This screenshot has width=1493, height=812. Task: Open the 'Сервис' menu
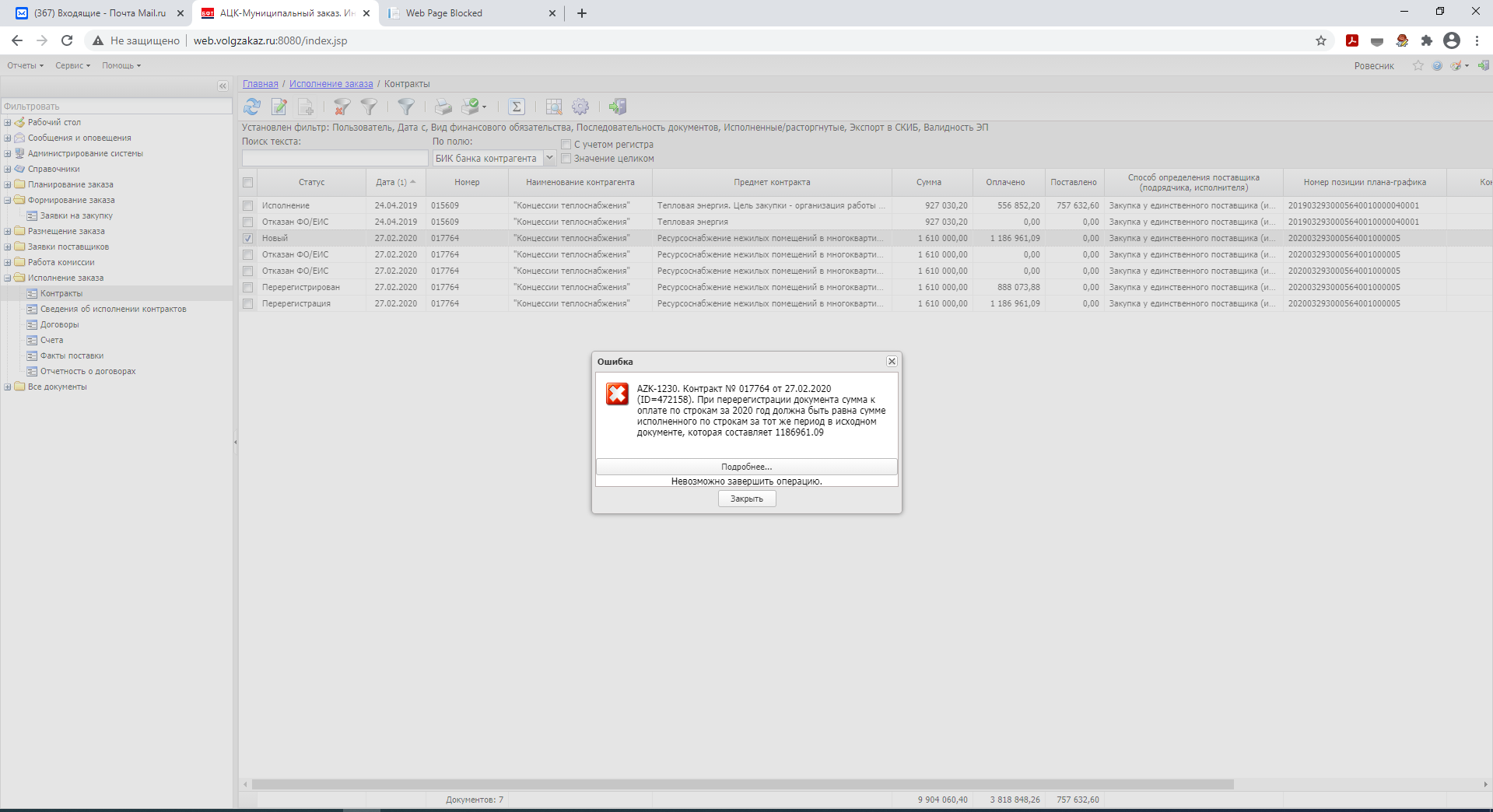[x=72, y=66]
